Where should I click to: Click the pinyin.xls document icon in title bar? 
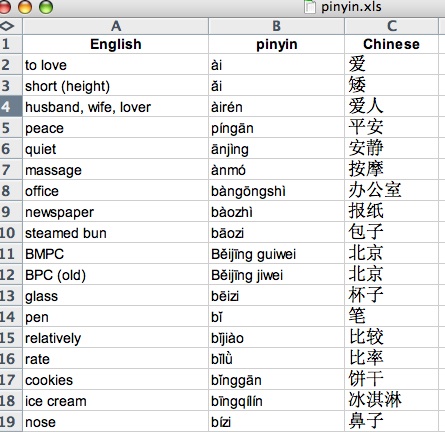pos(310,7)
